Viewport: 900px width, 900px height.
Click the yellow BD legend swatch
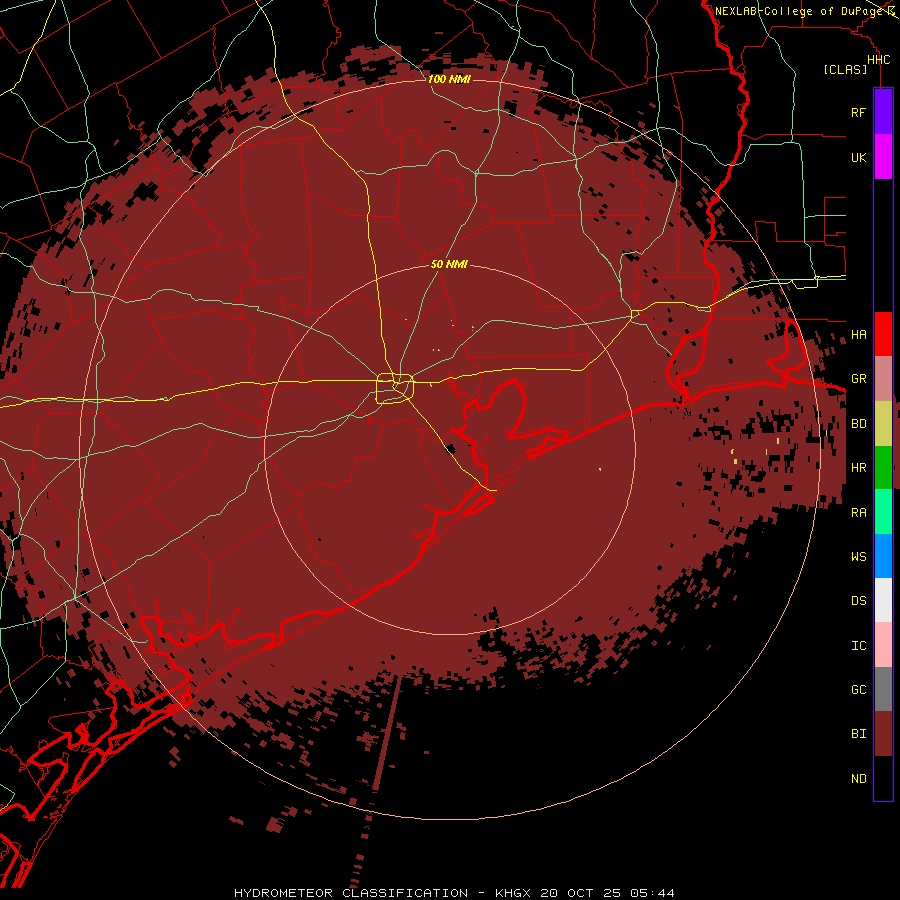coord(883,424)
